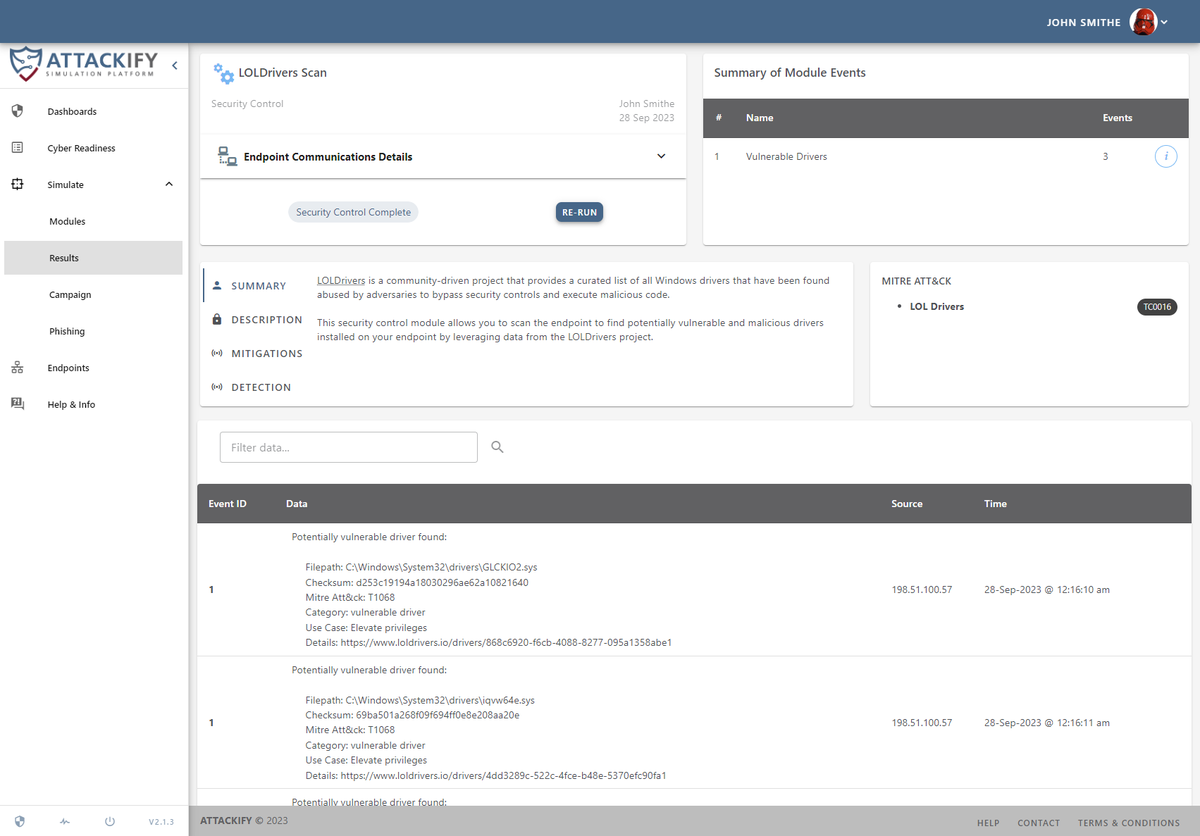Open info for the Vulnerable Drivers row

click(x=1166, y=156)
